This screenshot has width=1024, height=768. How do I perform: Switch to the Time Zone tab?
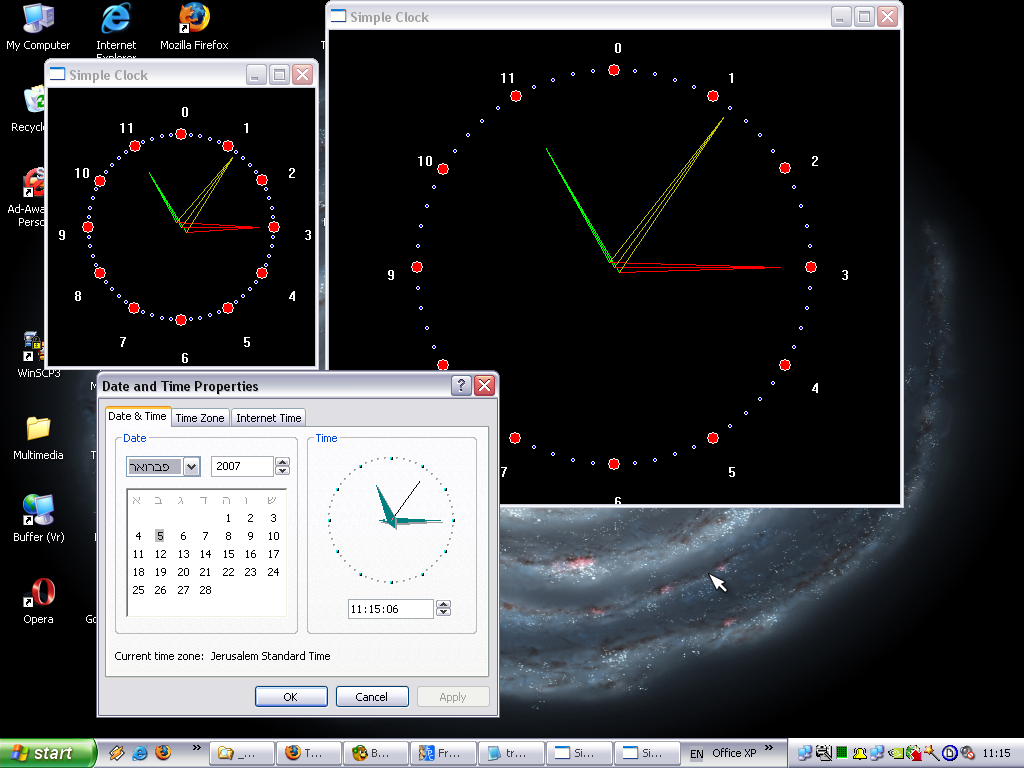(x=200, y=418)
